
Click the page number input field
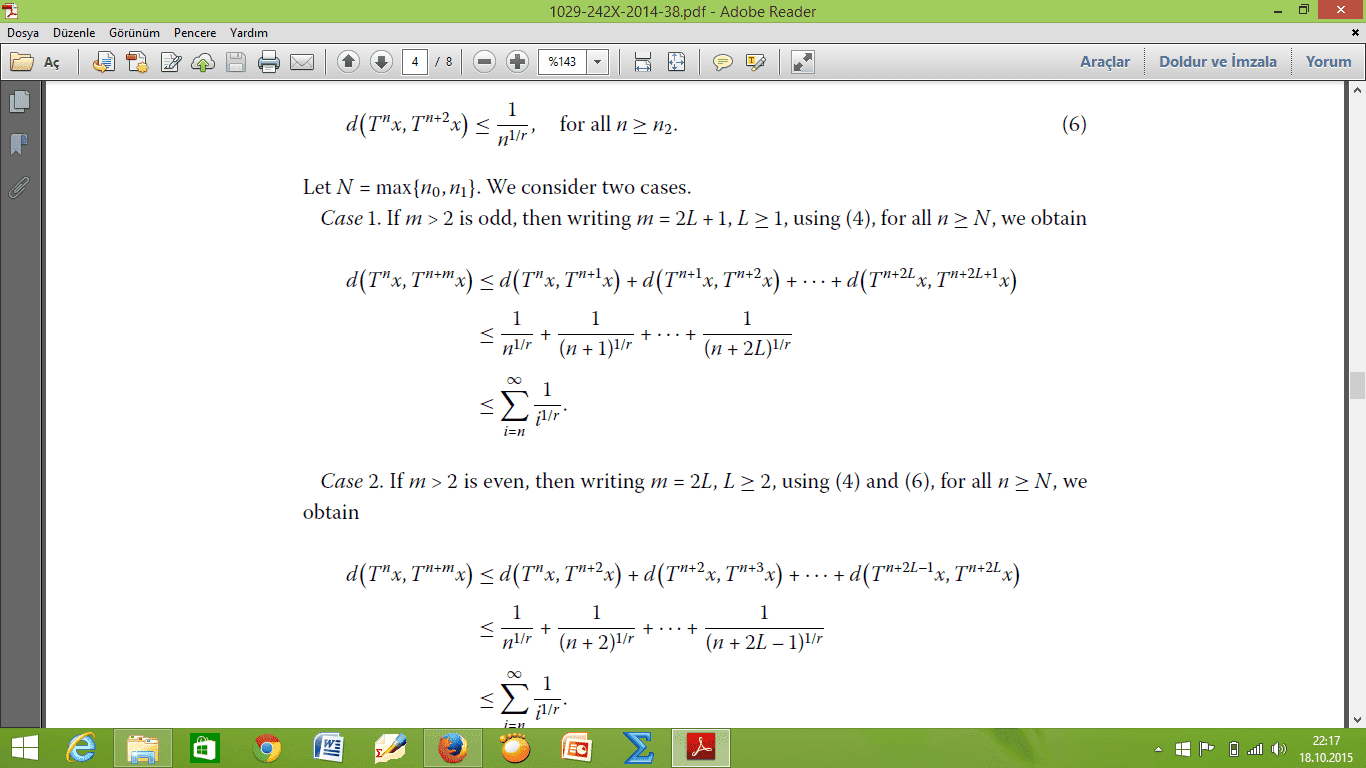(x=415, y=62)
